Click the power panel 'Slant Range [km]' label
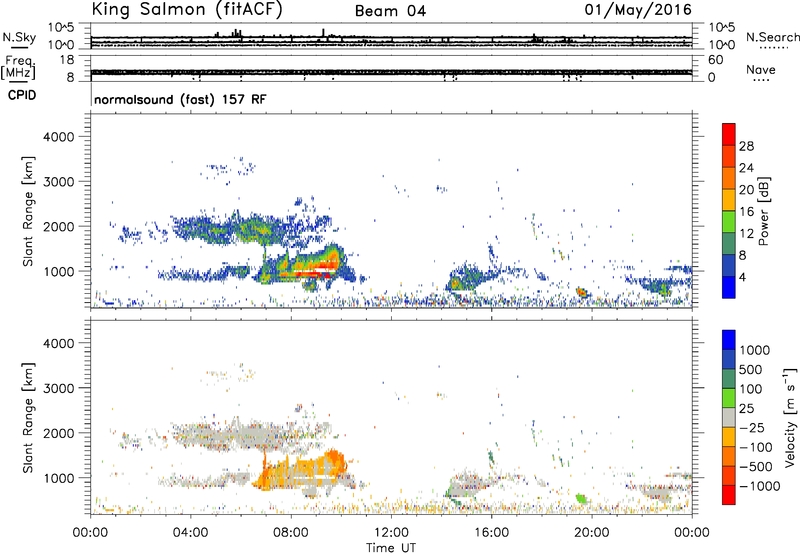Image resolution: width=800 pixels, height=554 pixels. [x=28, y=211]
